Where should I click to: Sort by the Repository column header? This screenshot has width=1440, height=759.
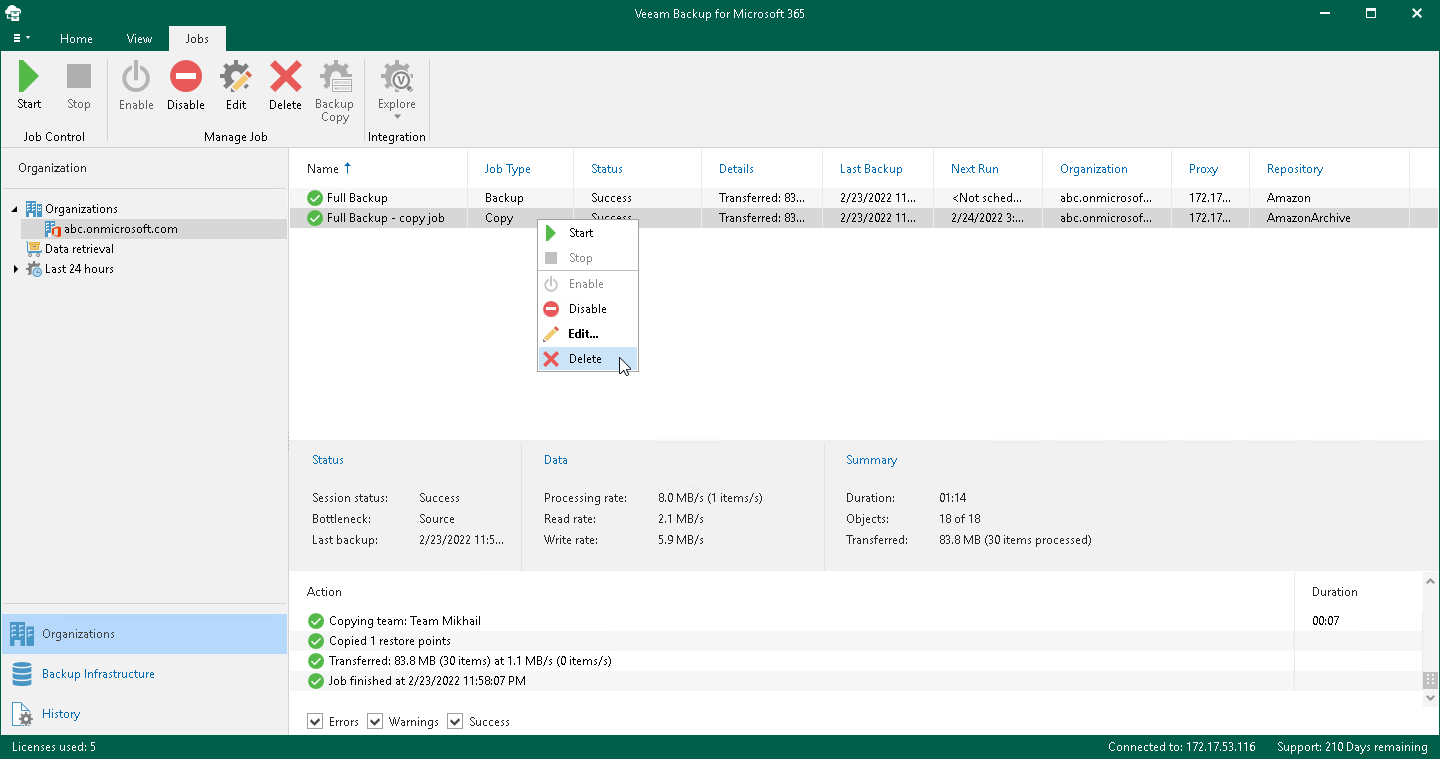click(1329, 169)
